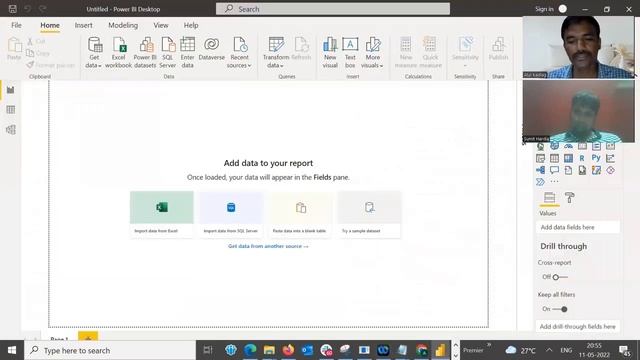The height and width of the screenshot is (360, 640).
Task: Switch to the Modeling ribbon tab
Action: 123,25
